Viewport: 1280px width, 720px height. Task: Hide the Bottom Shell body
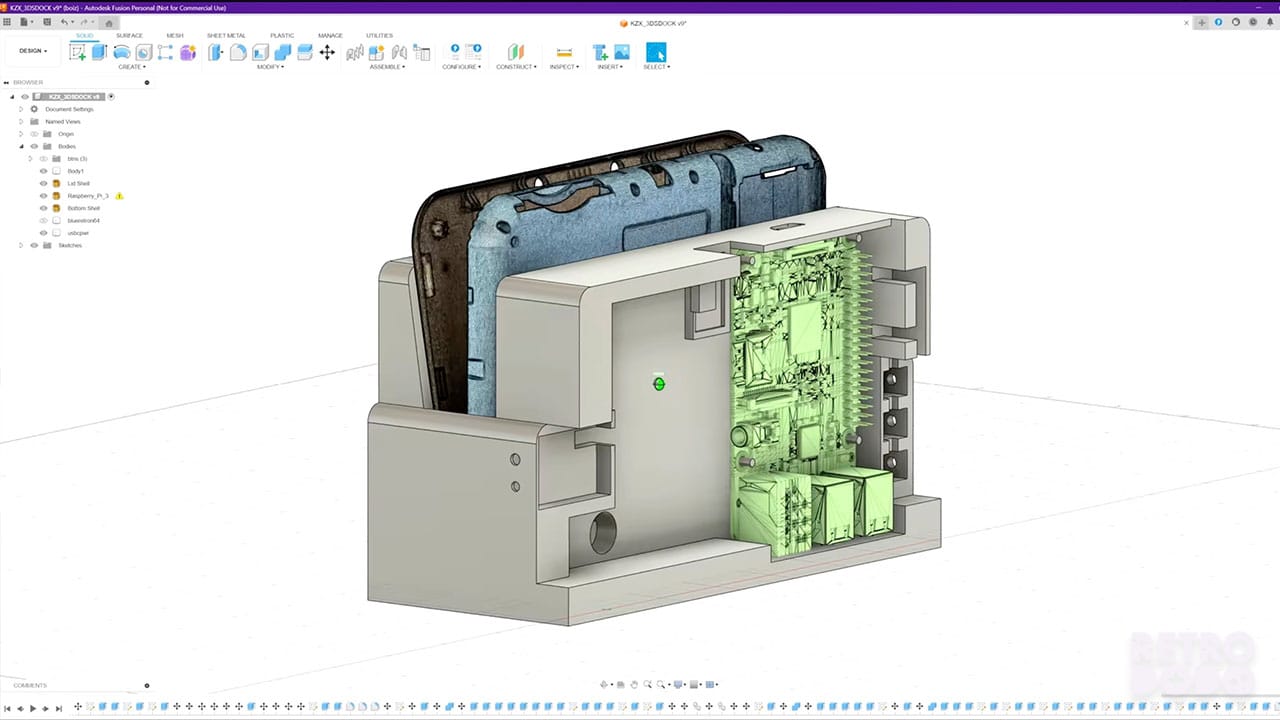[x=43, y=208]
